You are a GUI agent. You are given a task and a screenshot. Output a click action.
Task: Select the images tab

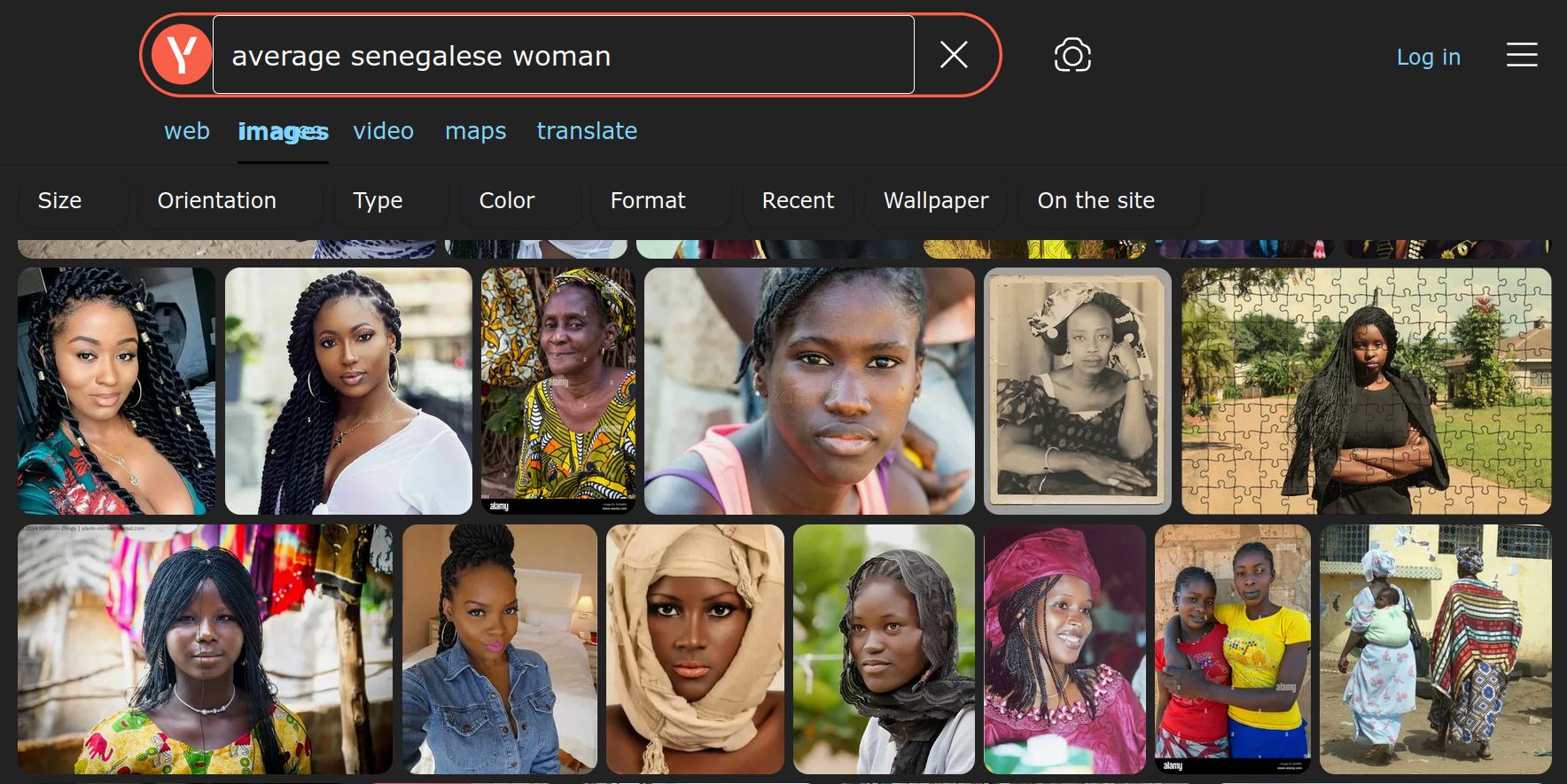click(x=283, y=132)
